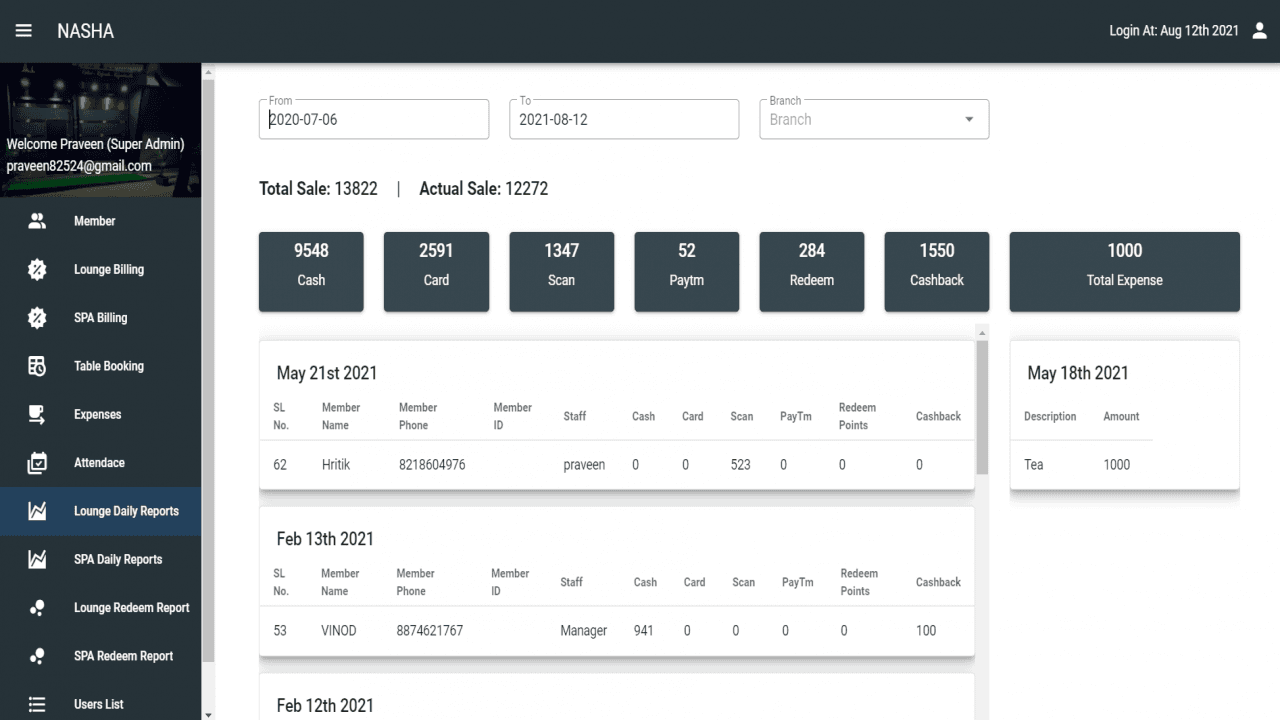This screenshot has height=720, width=1280.
Task: Select Lounge Daily Reports menu item
Action: (100, 511)
